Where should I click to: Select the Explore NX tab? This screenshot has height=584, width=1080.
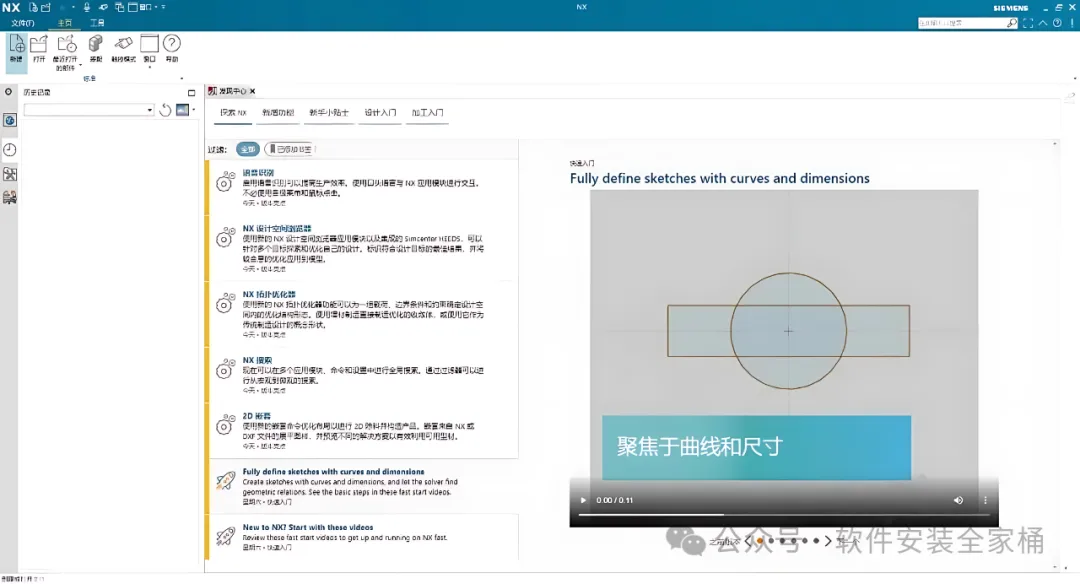pos(233,112)
